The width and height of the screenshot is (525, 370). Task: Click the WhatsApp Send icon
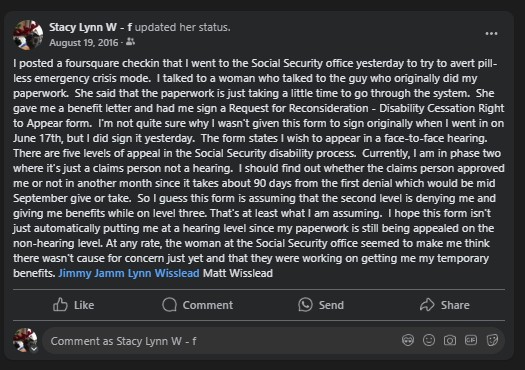(x=305, y=305)
